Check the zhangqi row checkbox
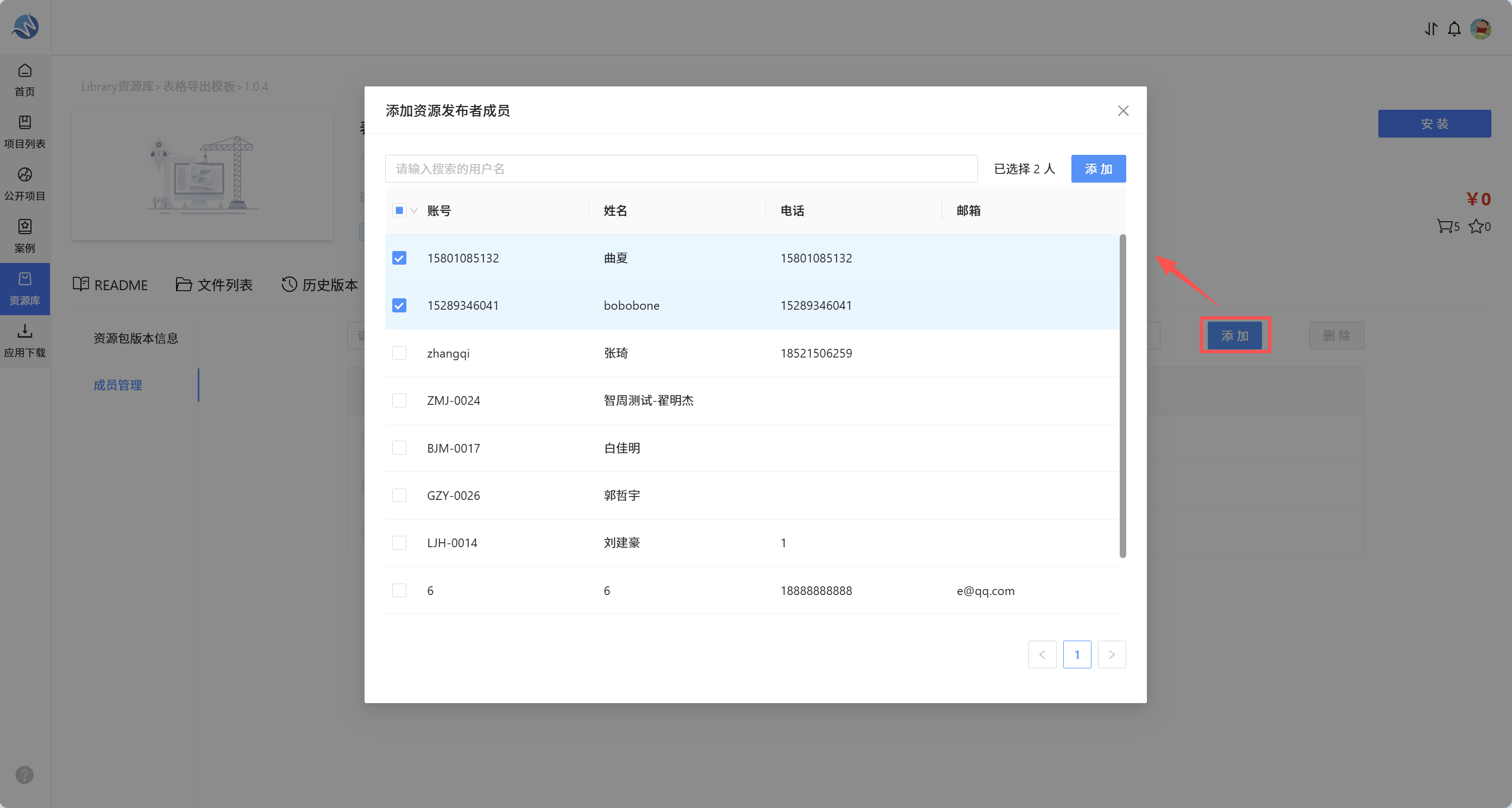1512x808 pixels. (x=399, y=353)
